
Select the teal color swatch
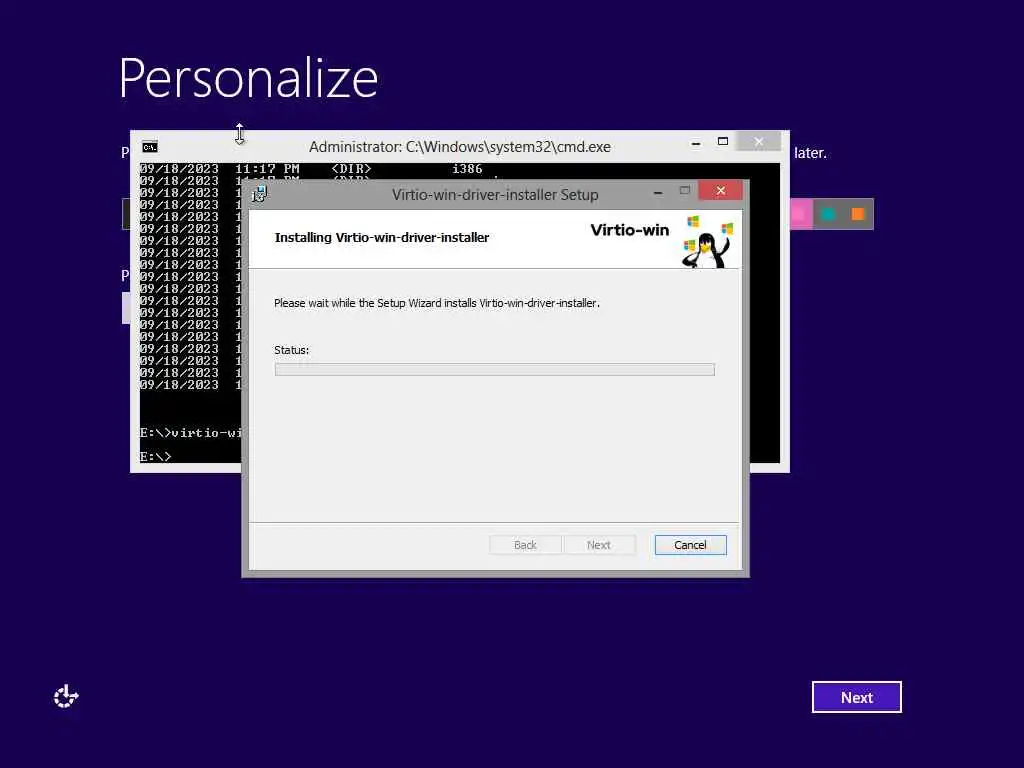pyautogui.click(x=828, y=214)
